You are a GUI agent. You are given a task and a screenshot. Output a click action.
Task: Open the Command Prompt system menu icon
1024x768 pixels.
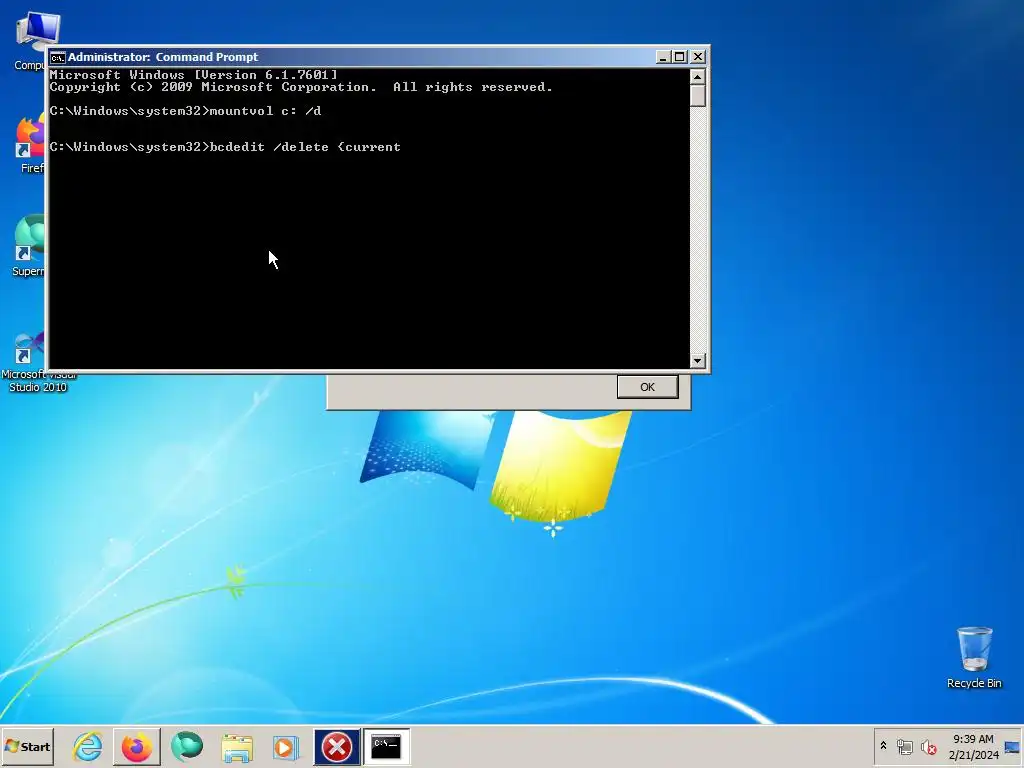click(57, 57)
